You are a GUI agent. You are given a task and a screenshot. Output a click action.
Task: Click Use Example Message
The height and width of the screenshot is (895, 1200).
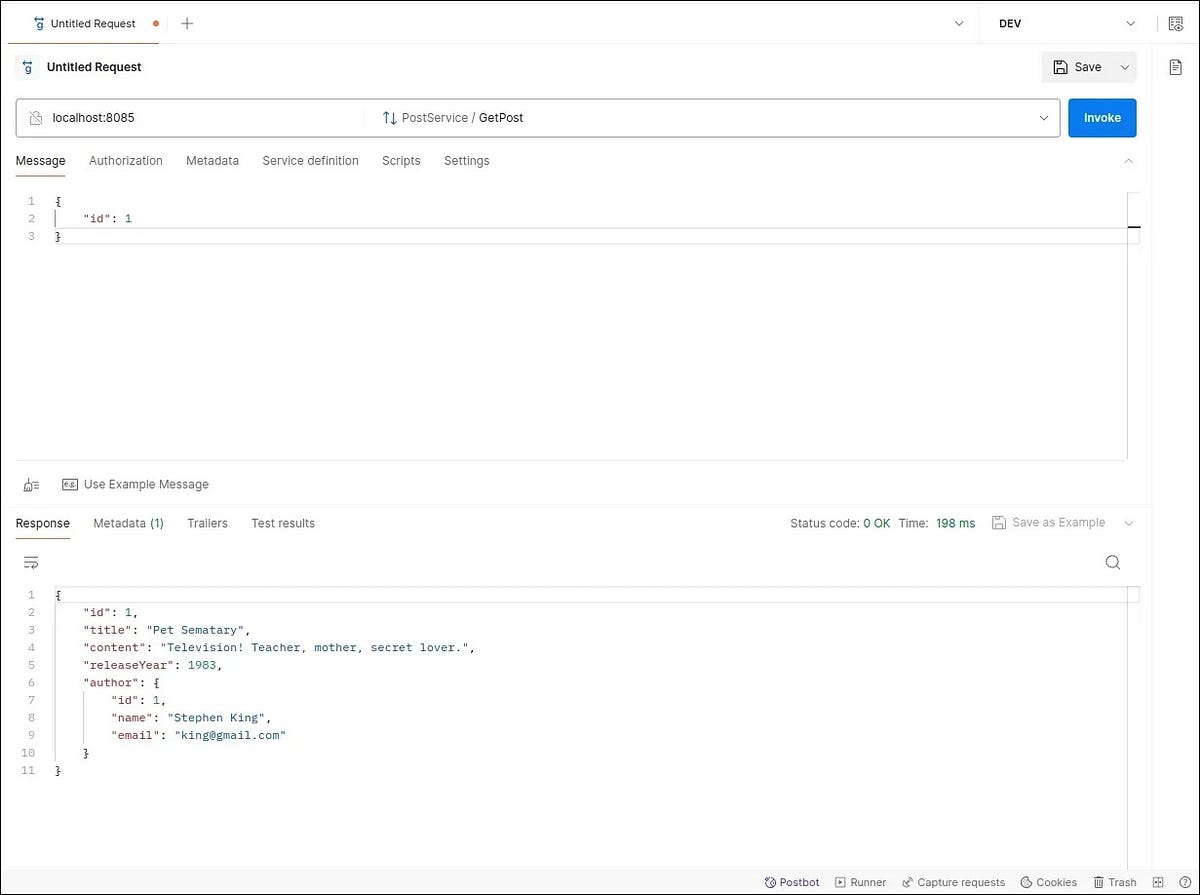146,484
